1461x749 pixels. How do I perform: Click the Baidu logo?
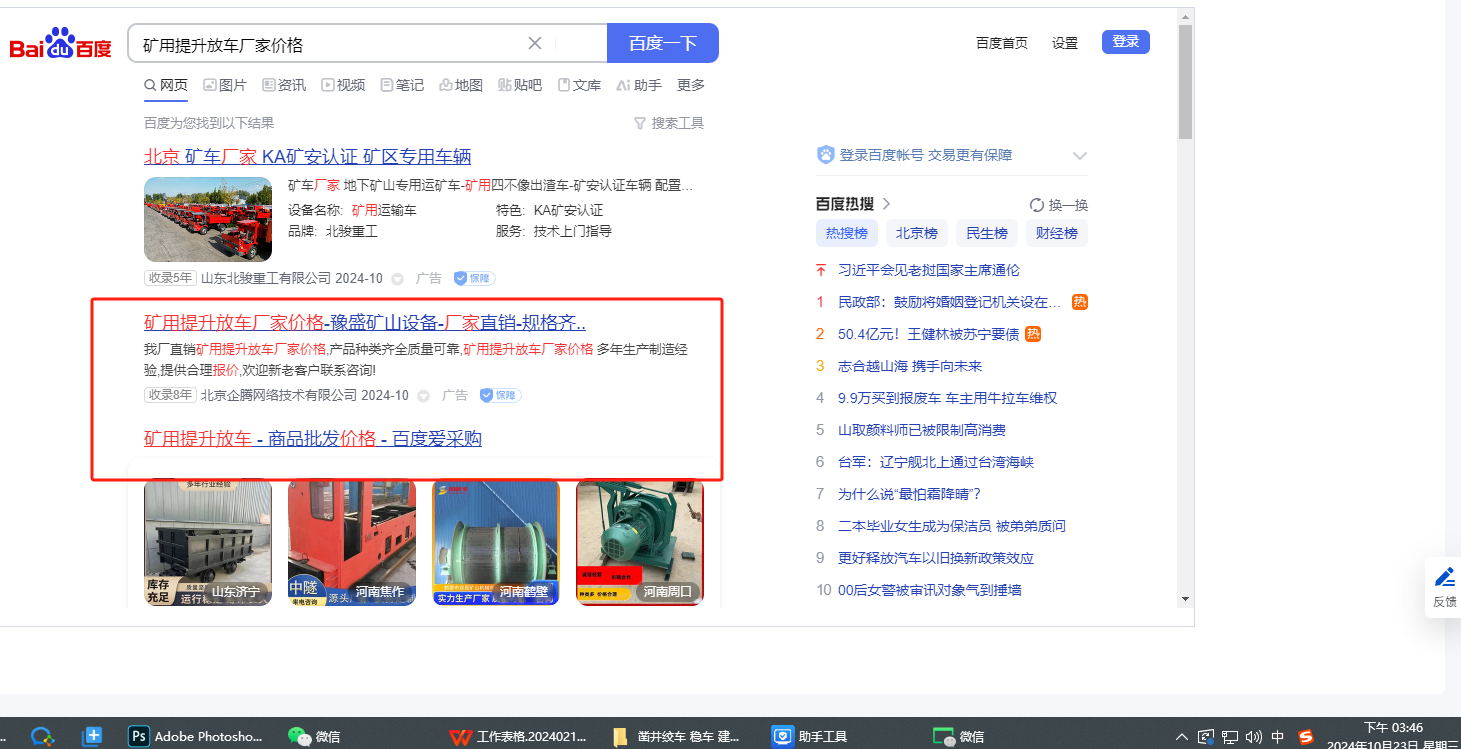click(x=61, y=44)
